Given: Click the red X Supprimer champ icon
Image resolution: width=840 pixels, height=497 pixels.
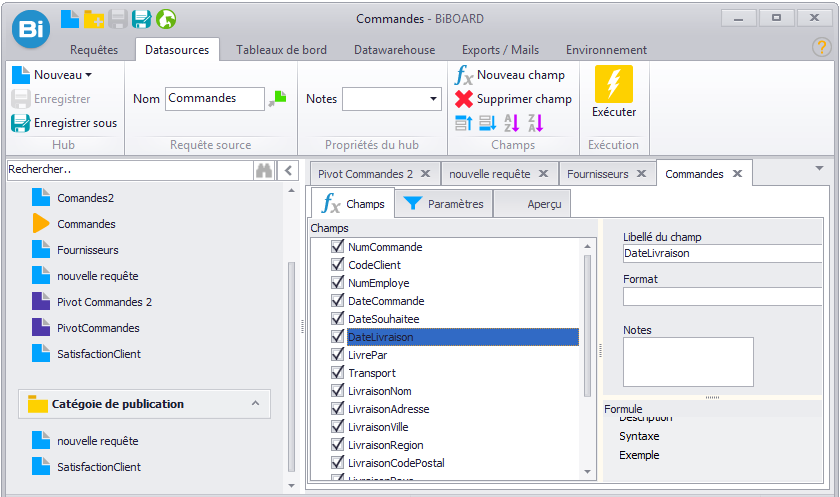Looking at the screenshot, I should pos(464,99).
